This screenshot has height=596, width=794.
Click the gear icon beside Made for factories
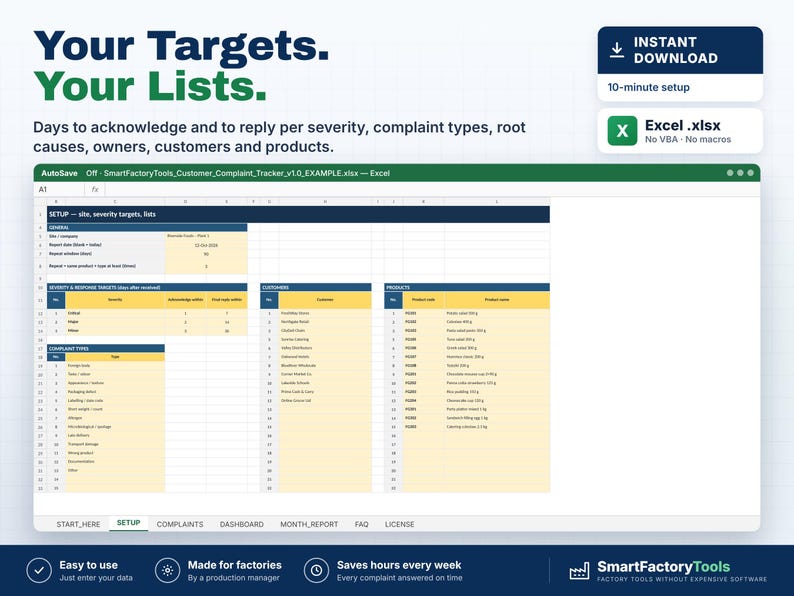tap(168, 571)
